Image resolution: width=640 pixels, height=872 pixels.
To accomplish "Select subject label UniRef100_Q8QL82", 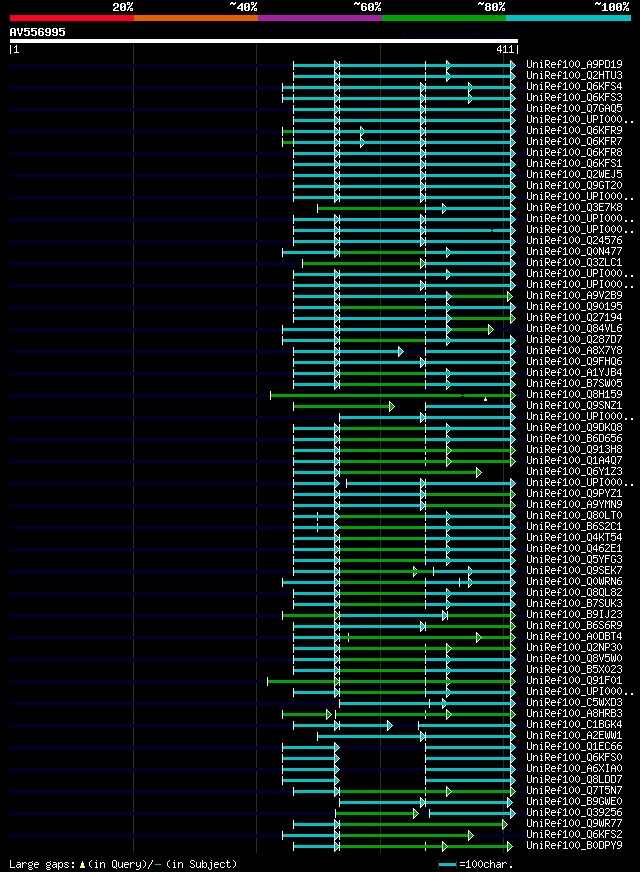I will [574, 593].
